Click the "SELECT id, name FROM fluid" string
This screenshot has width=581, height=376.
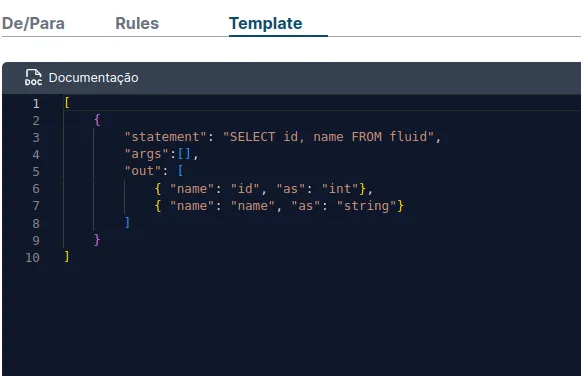(x=328, y=137)
